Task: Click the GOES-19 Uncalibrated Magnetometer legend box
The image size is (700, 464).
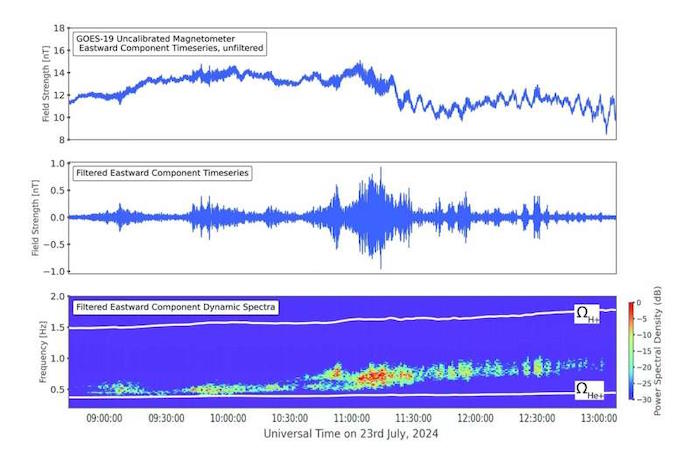Action: pos(170,44)
